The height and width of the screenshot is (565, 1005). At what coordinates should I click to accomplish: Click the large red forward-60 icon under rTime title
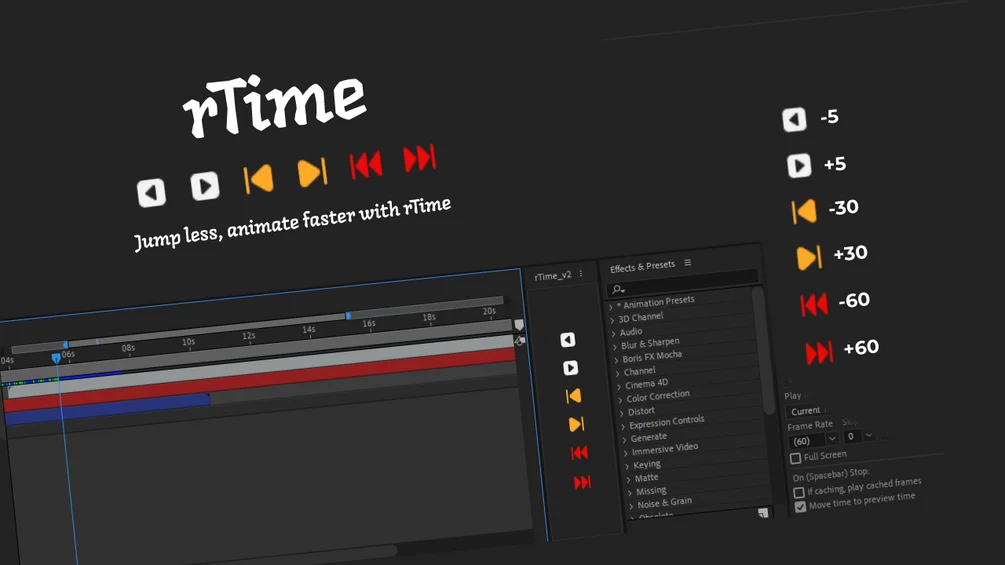pos(420,158)
